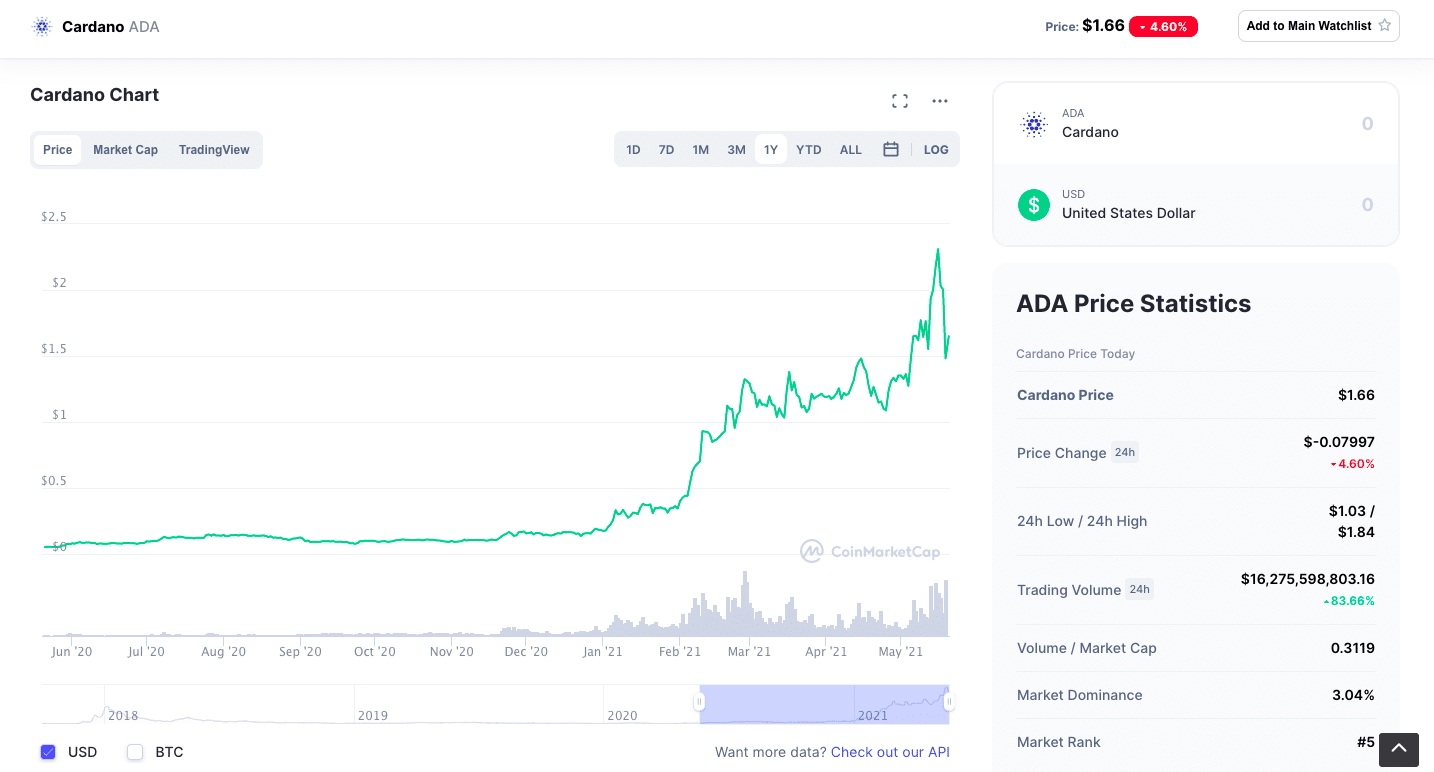The image size is (1434, 772).
Task: Open the 24h dropdown next to Trading Volume
Action: point(1139,589)
